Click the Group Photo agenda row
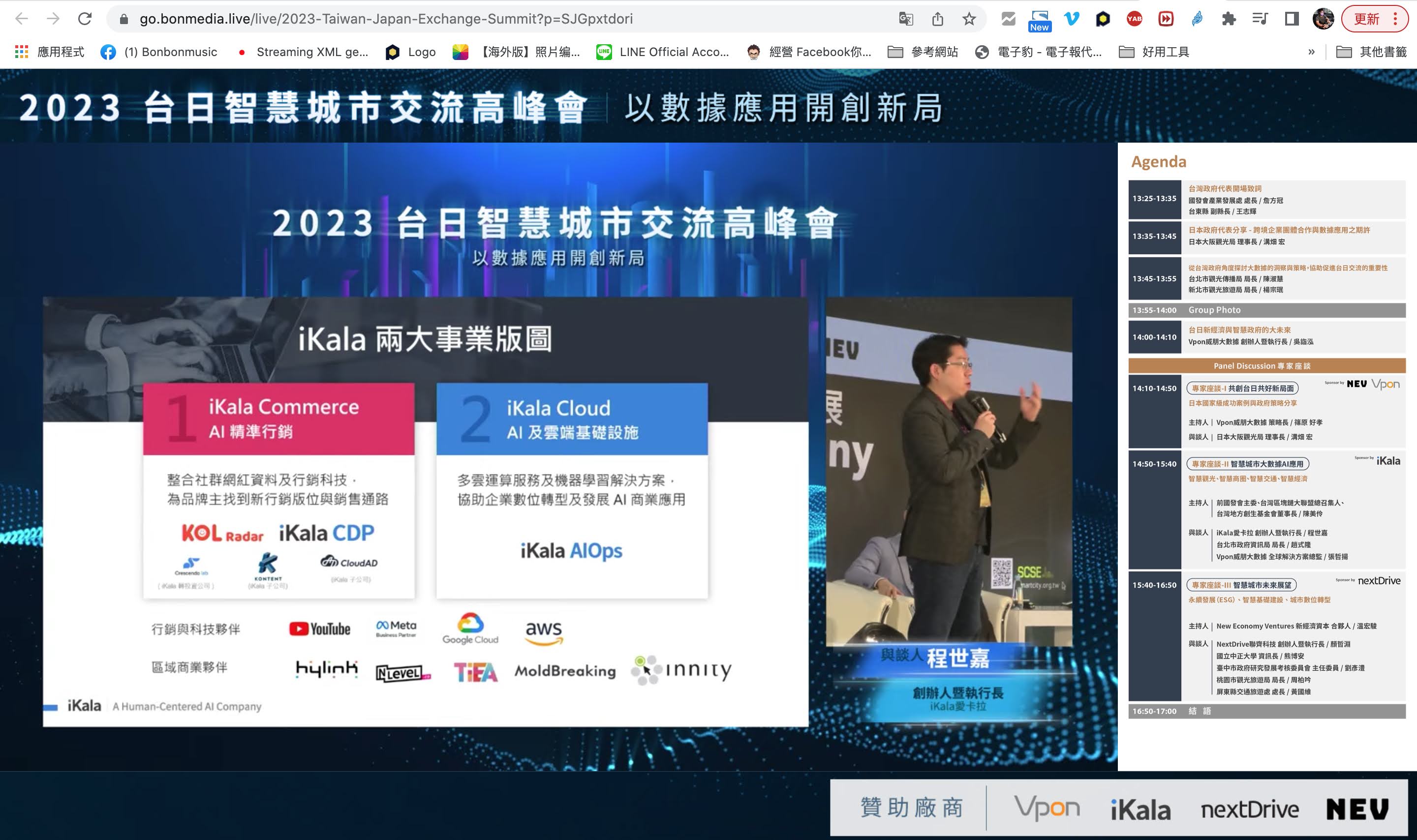The height and width of the screenshot is (840, 1417). coord(1267,310)
